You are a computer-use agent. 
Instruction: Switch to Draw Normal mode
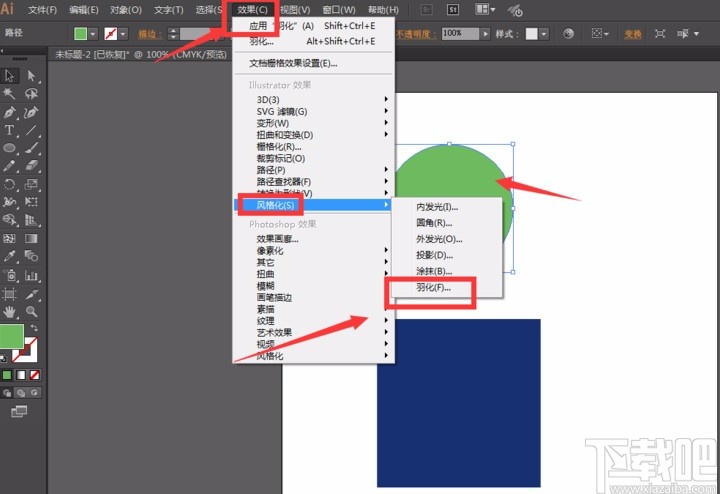tap(7, 393)
